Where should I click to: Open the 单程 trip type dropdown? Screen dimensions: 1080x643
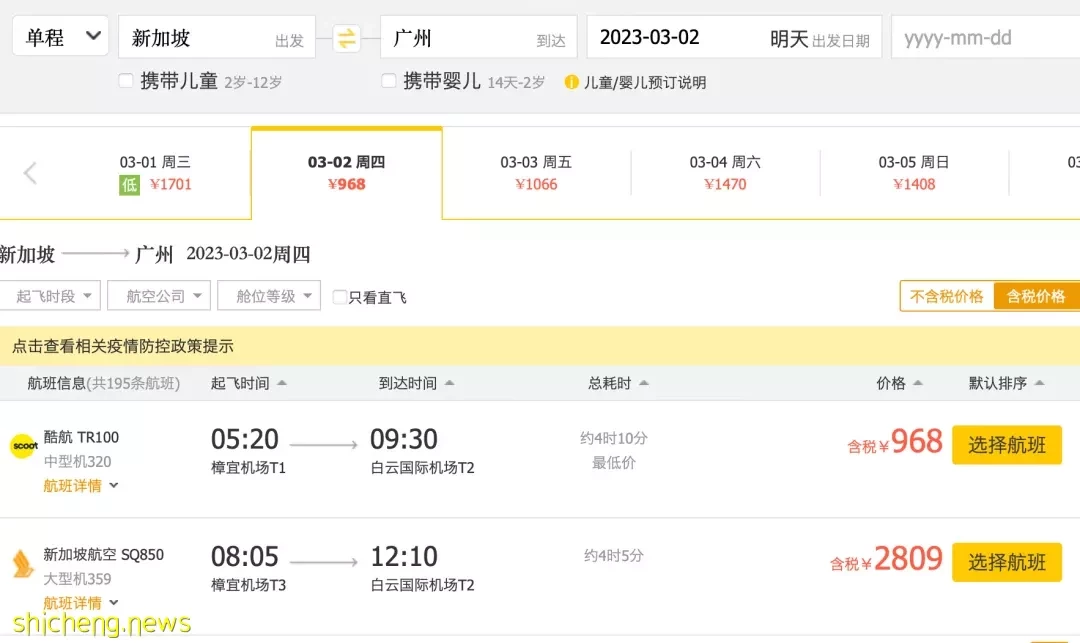61,36
